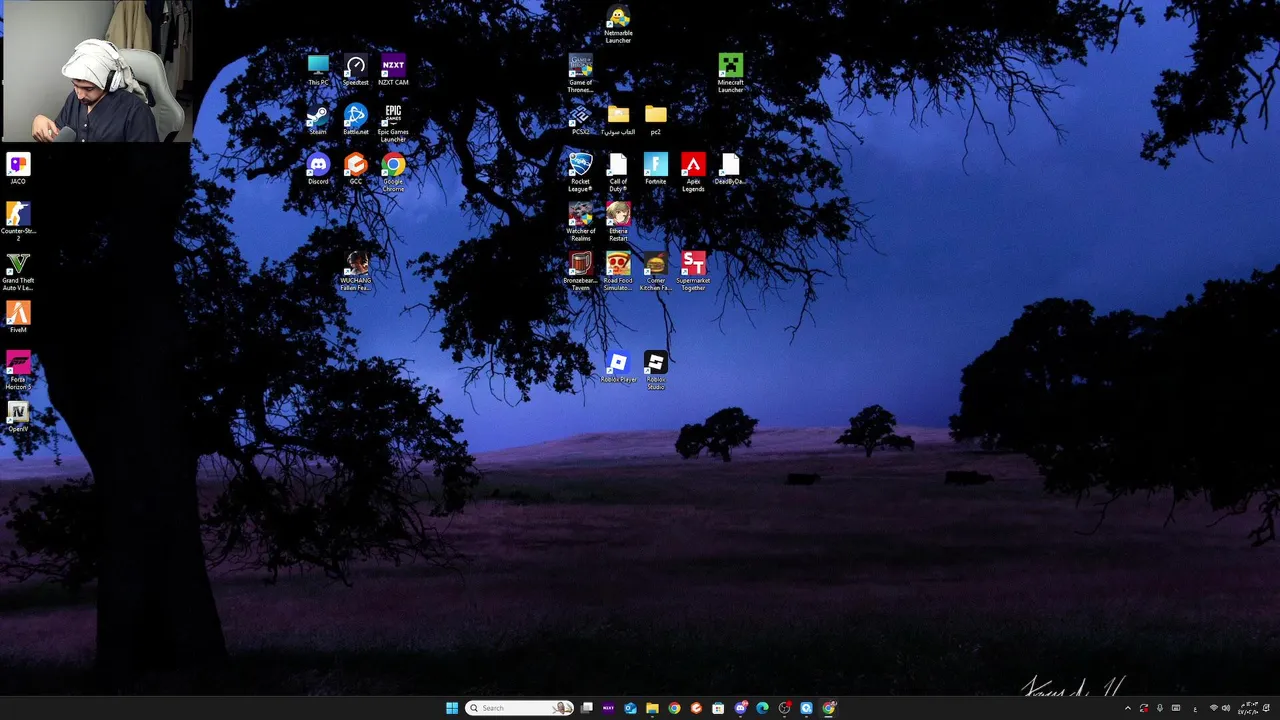Launch the Minecraft Launcher shortcut
The image size is (1280, 720).
click(x=731, y=74)
